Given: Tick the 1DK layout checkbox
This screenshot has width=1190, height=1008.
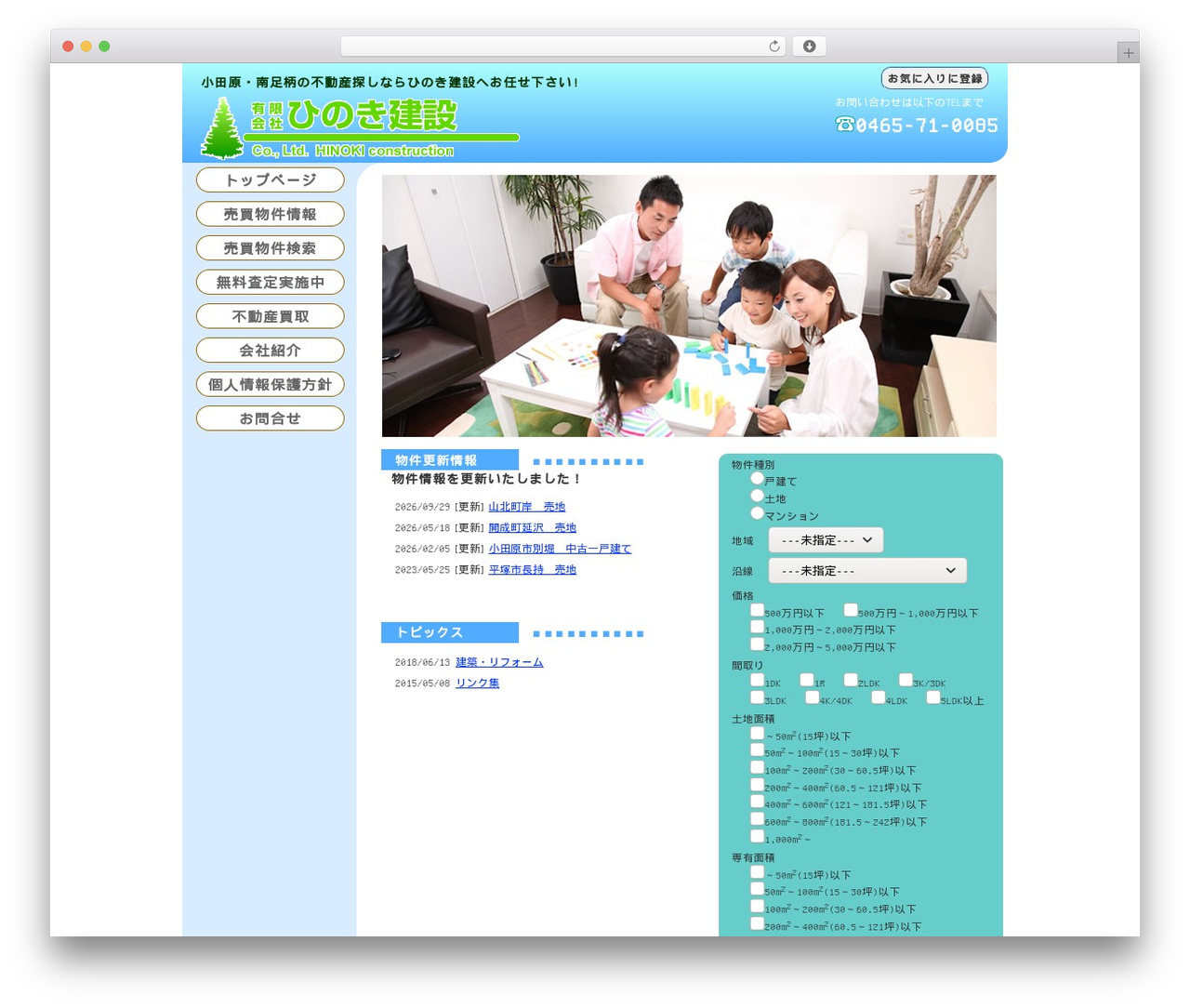Looking at the screenshot, I should point(758,680).
